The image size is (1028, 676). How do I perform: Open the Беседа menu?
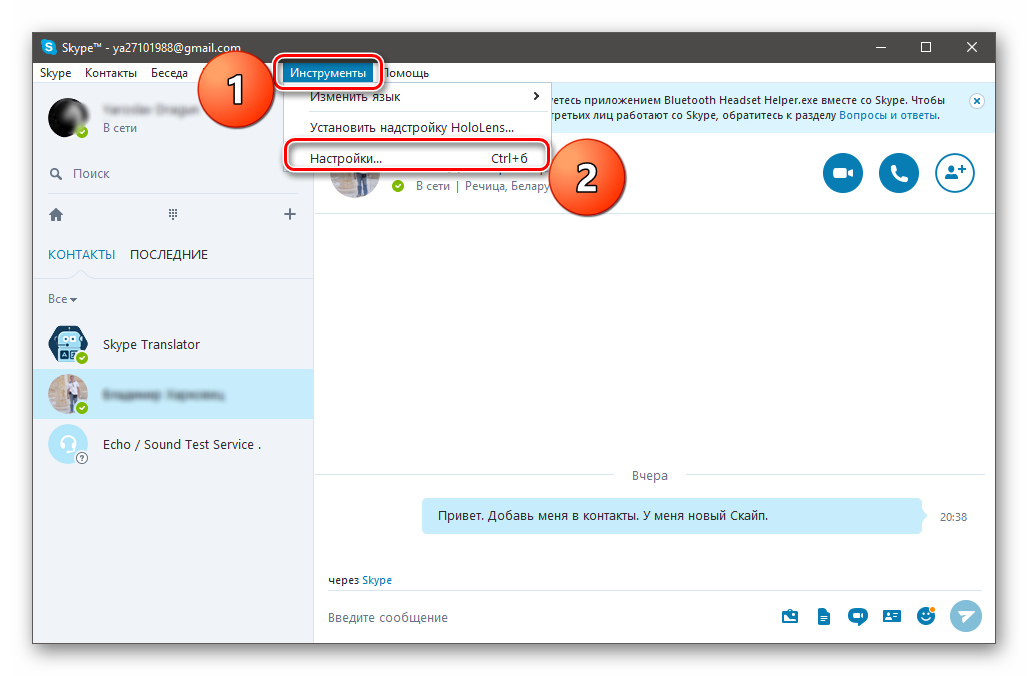169,73
